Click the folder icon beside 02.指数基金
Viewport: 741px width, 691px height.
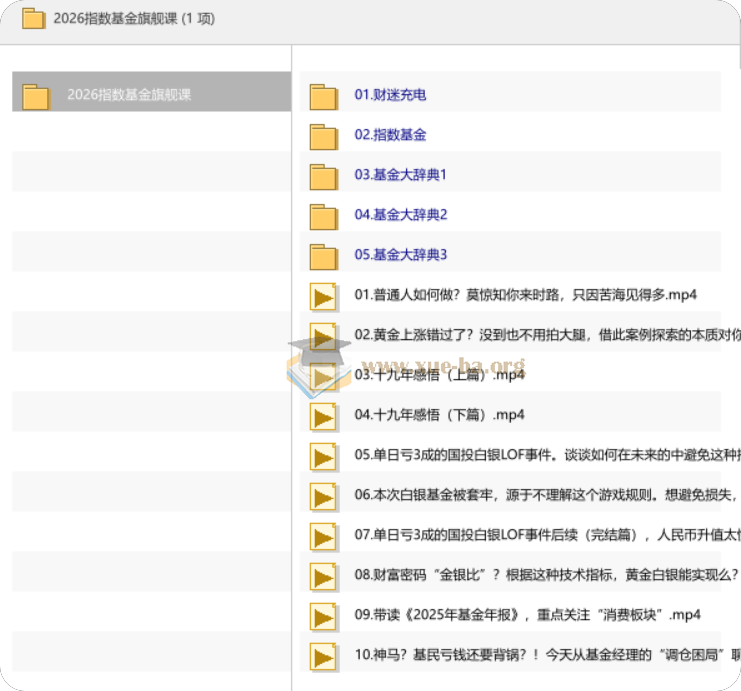tap(324, 137)
